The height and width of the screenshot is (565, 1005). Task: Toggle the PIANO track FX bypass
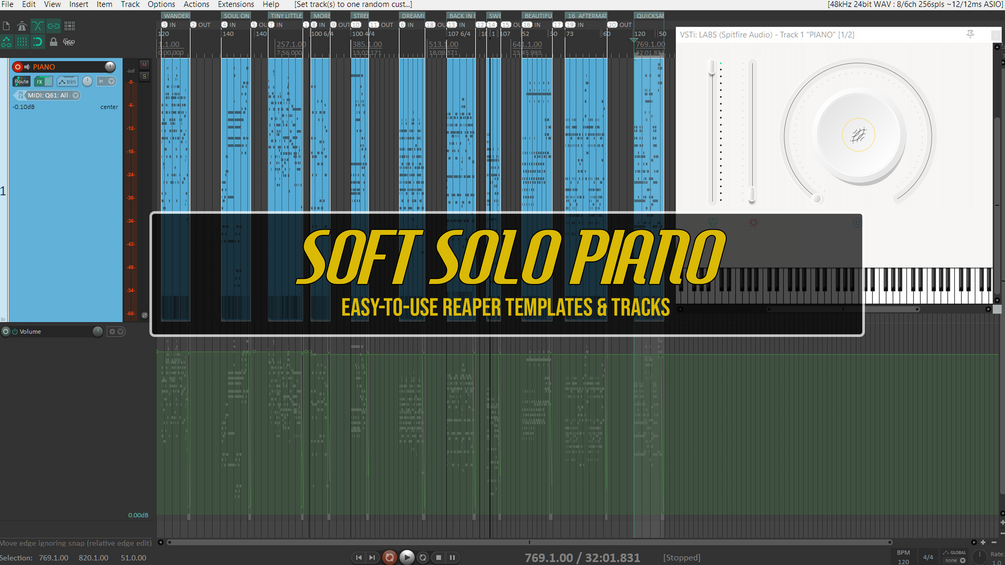pyautogui.click(x=48, y=81)
